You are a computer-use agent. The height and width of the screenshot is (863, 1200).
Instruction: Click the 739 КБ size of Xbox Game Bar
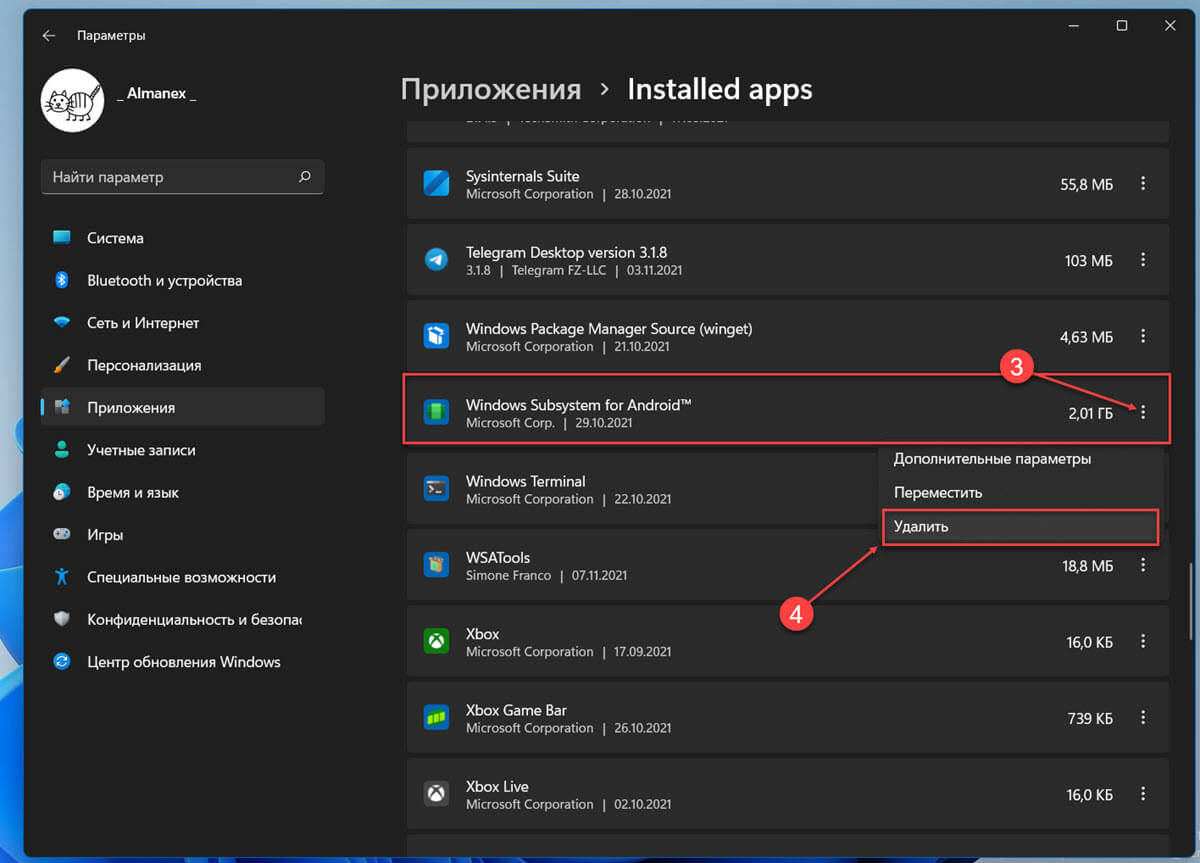pyautogui.click(x=1090, y=718)
